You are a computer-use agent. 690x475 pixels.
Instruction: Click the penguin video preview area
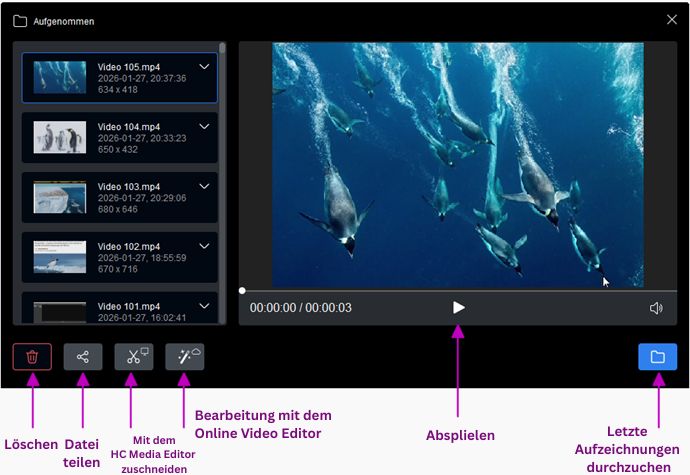click(458, 165)
